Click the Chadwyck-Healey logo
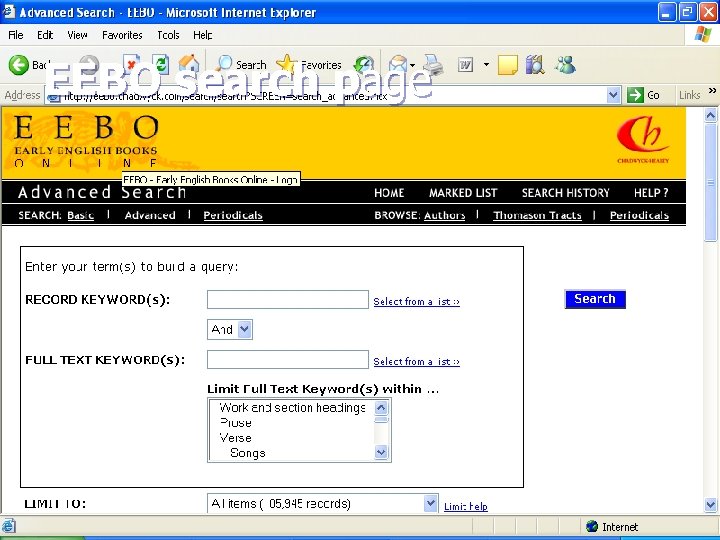The height and width of the screenshot is (540, 720). 643,139
